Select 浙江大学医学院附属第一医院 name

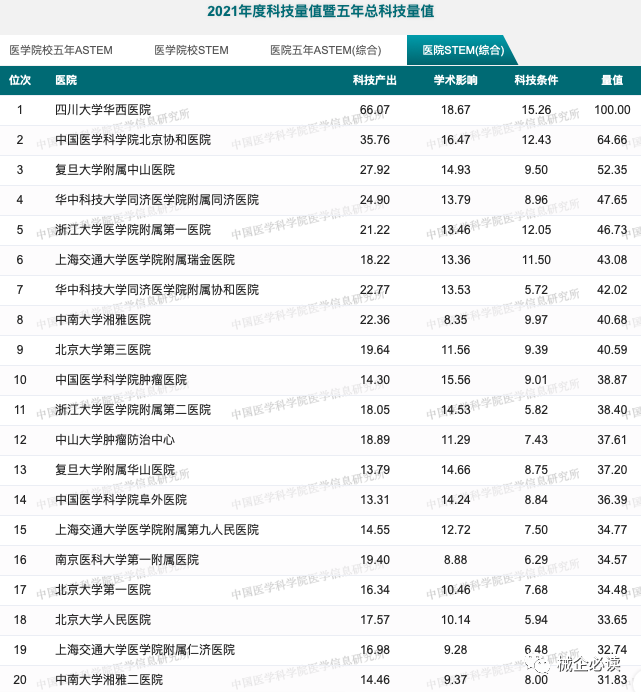pyautogui.click(x=133, y=229)
